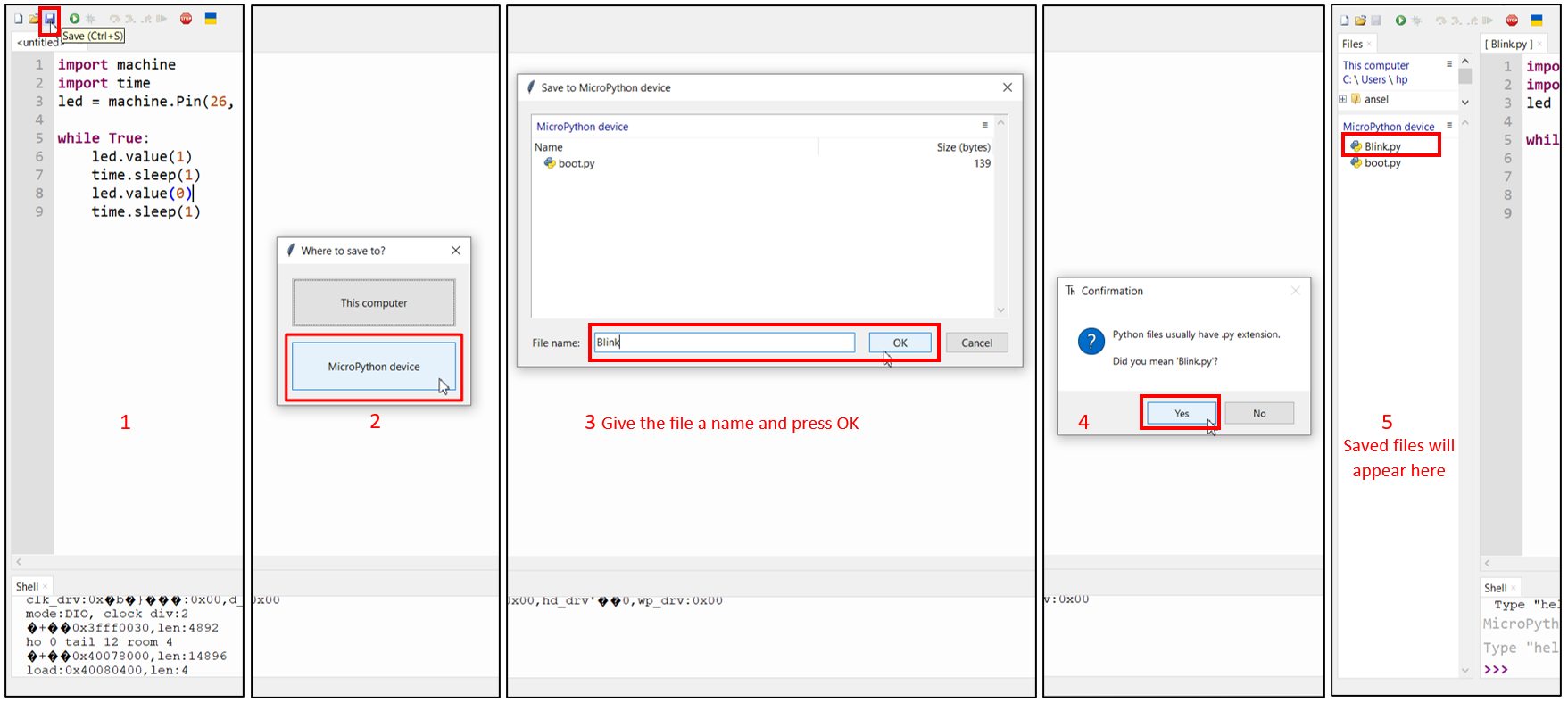
Task: Click the Save icon in first panel toolbar
Action: tap(50, 19)
